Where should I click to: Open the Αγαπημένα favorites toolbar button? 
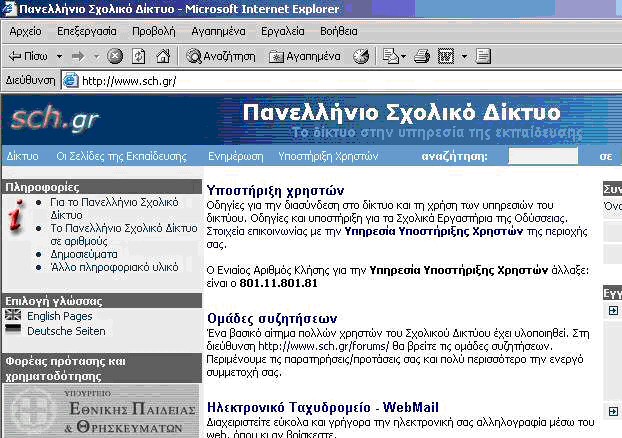pyautogui.click(x=305, y=56)
